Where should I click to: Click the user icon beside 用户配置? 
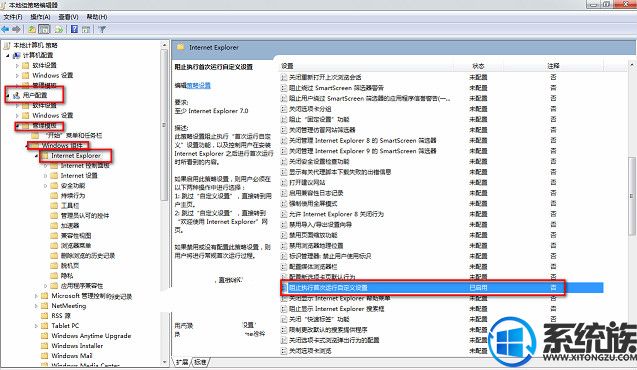[x=17, y=95]
